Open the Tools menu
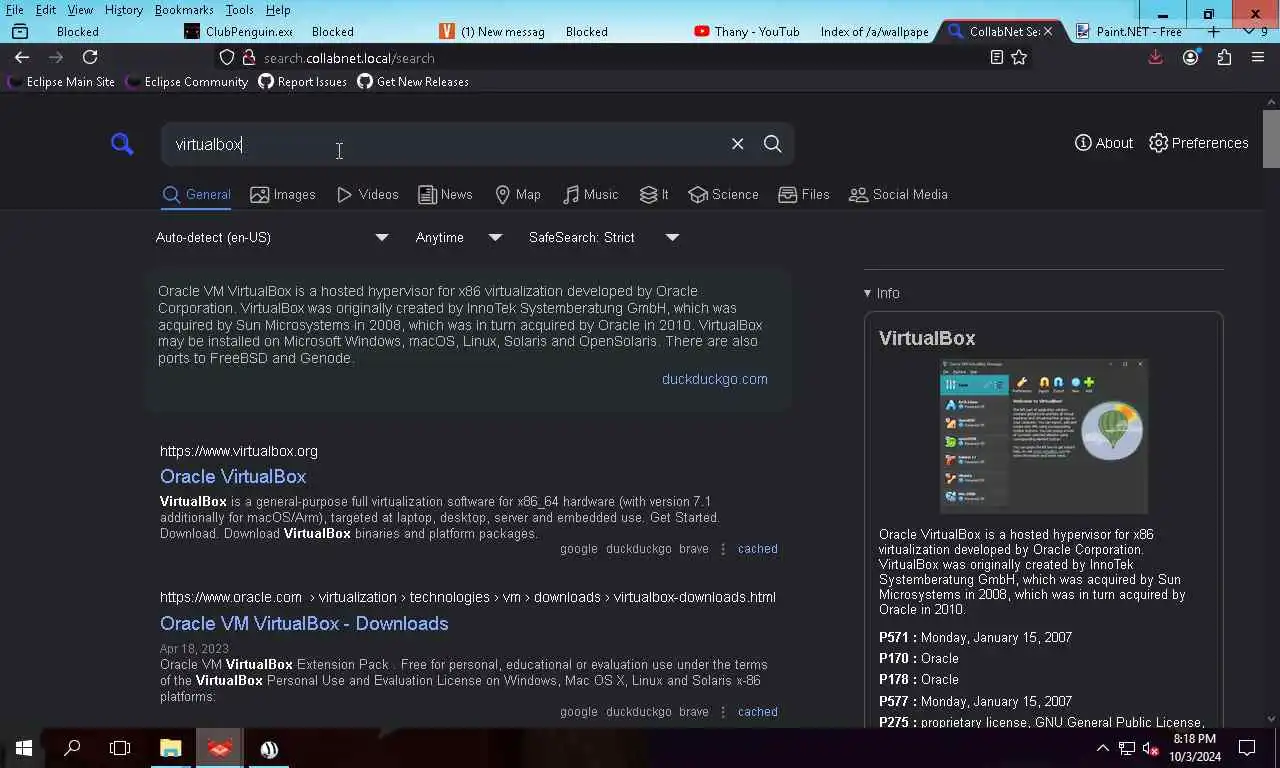The height and width of the screenshot is (768, 1280). pos(239,10)
